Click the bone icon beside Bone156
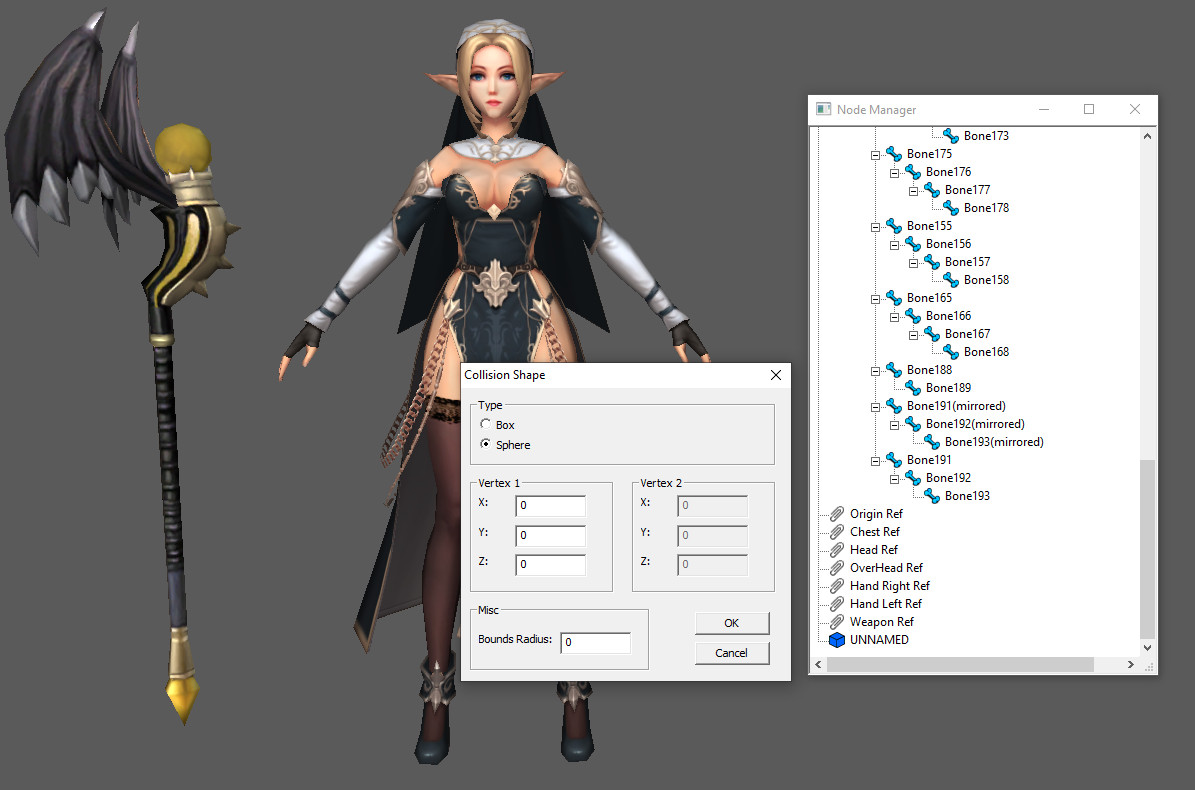This screenshot has width=1195, height=790. pyautogui.click(x=913, y=244)
